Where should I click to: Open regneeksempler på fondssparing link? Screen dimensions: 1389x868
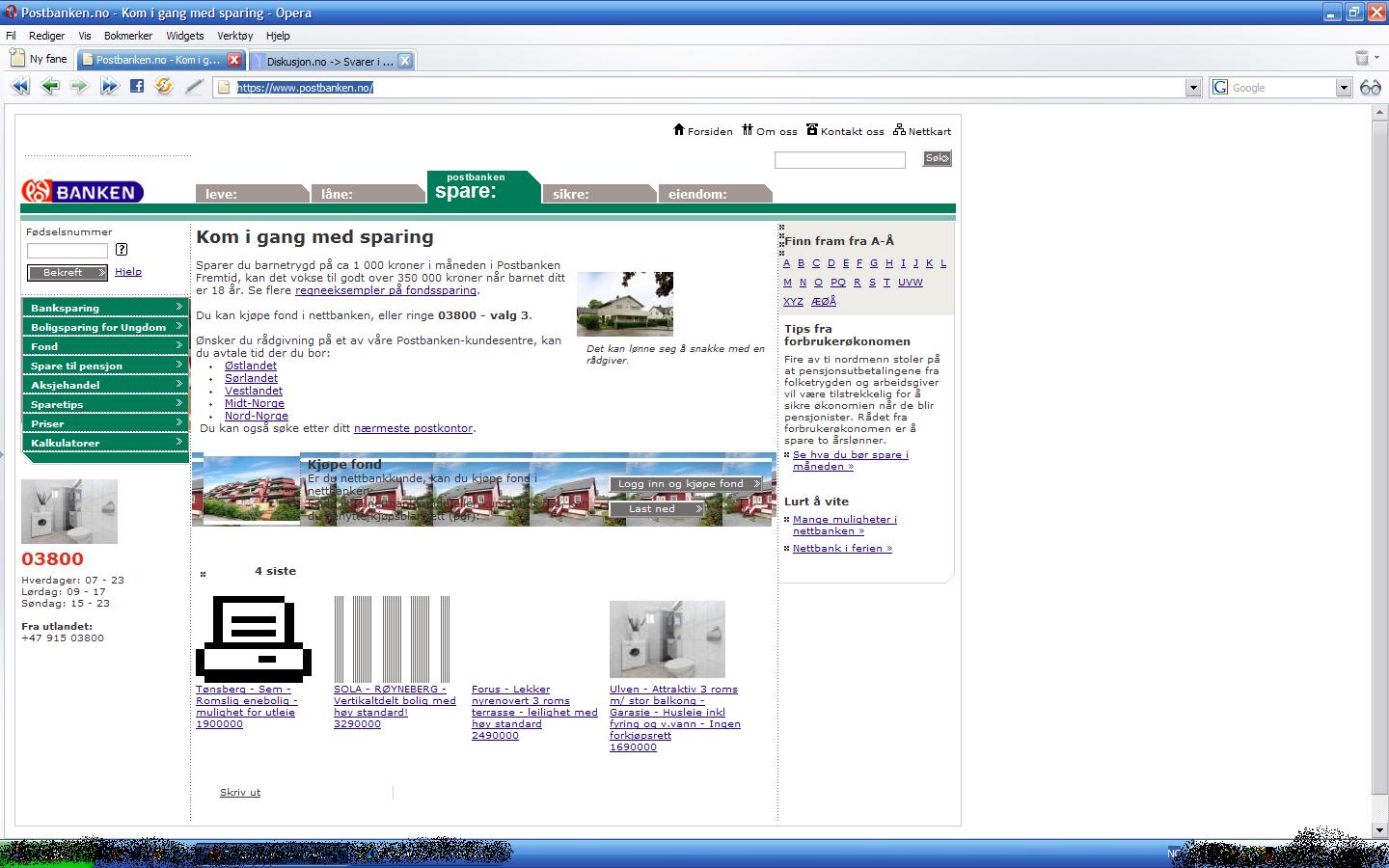386,290
